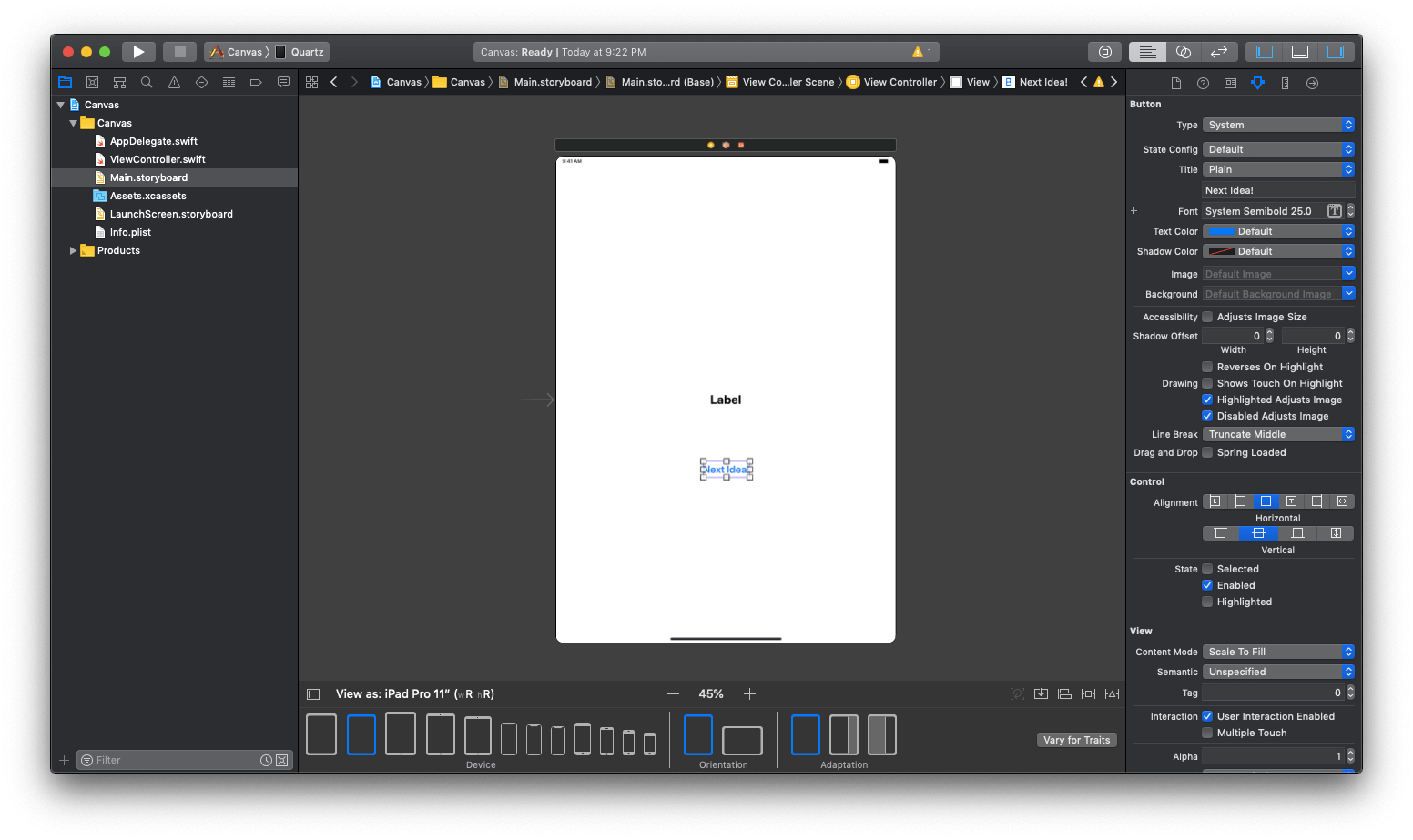
Task: Open the Find navigator
Action: [147, 82]
